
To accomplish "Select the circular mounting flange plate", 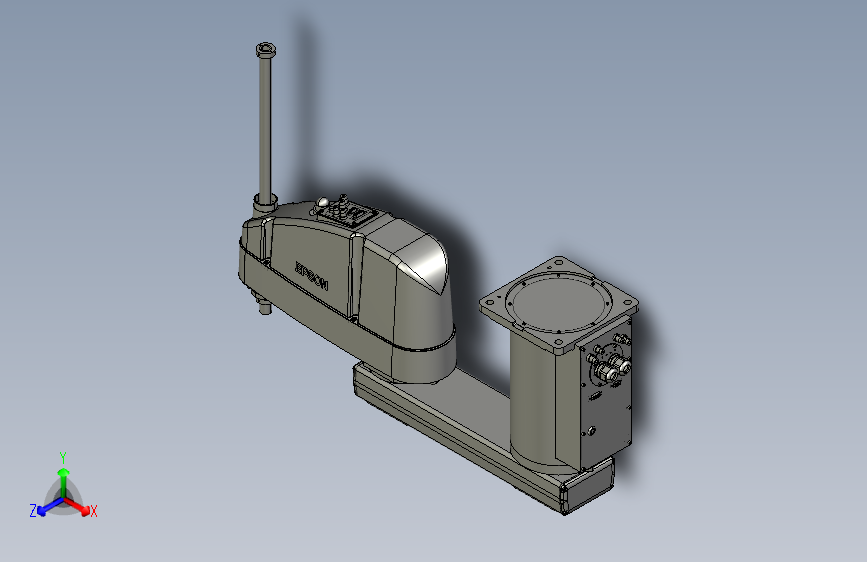I will coord(559,304).
